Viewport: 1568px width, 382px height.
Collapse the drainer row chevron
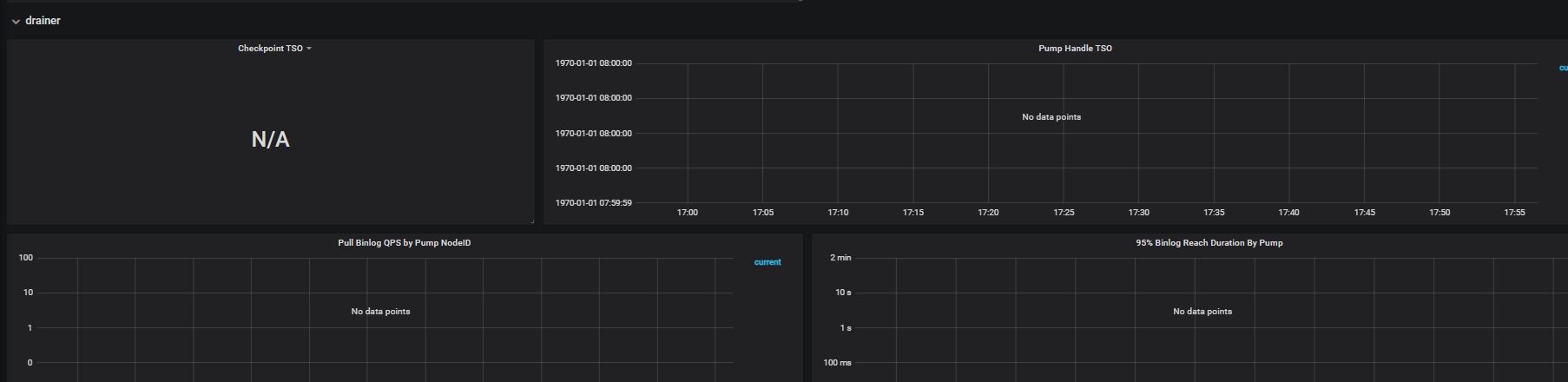point(16,22)
